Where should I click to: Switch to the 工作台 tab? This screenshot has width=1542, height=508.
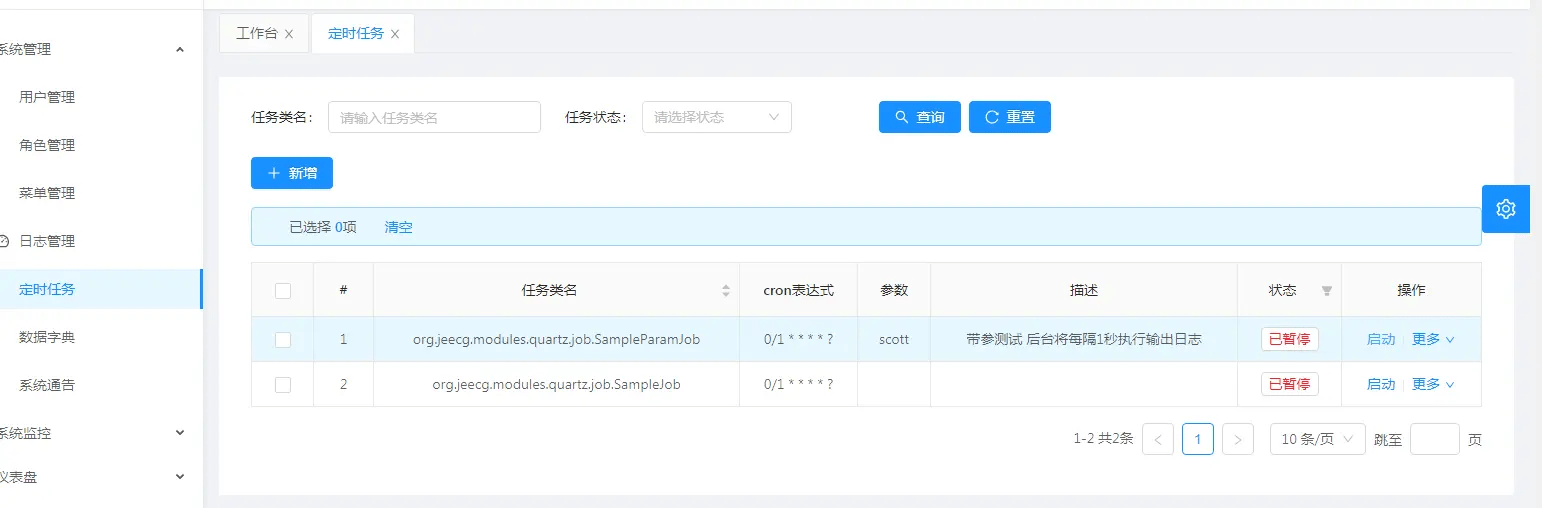256,34
